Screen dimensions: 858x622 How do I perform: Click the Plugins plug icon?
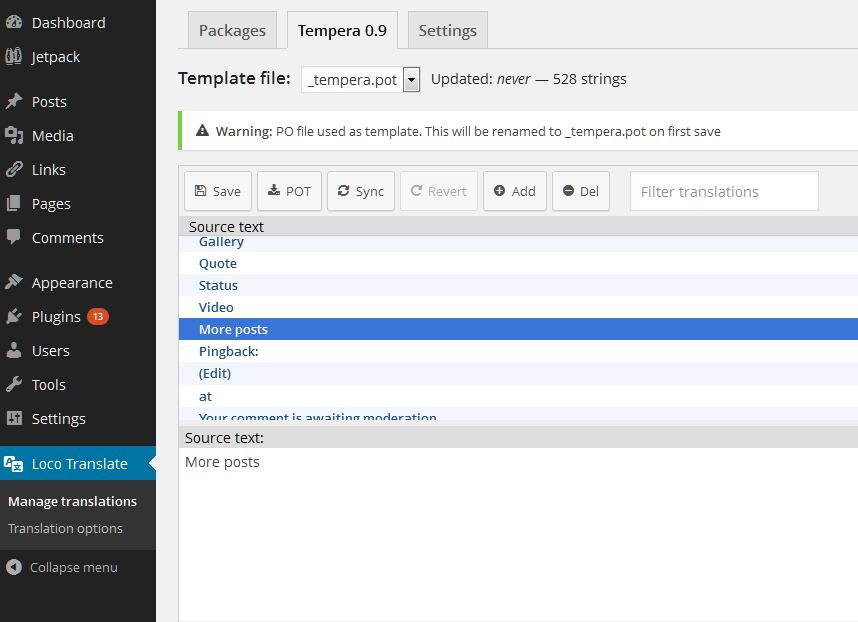point(14,316)
